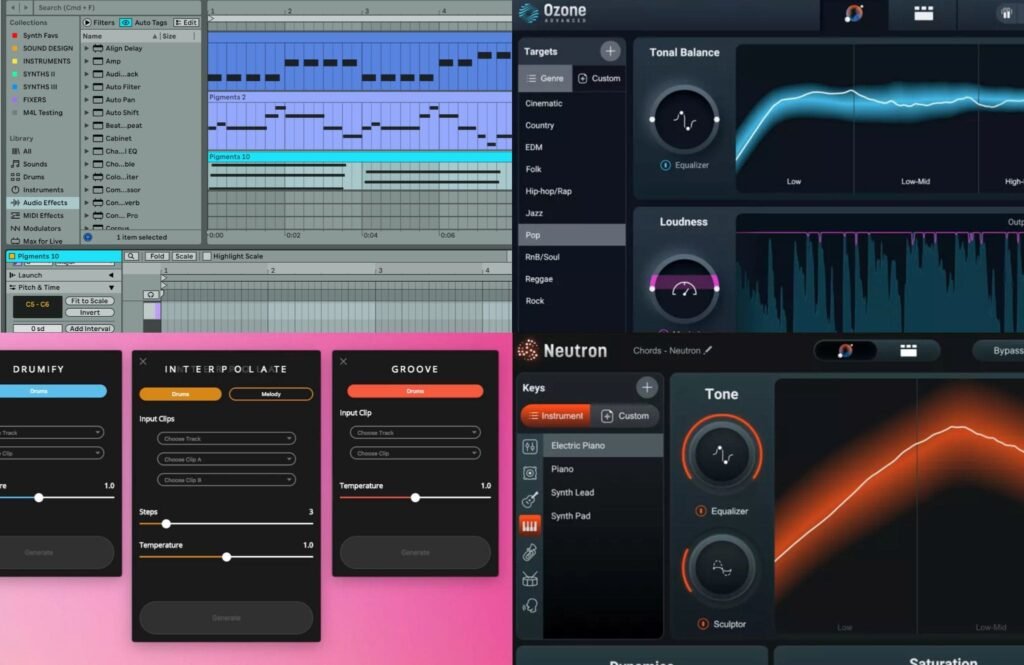The width and height of the screenshot is (1024, 665).
Task: Select Synth Pad instrument in Neutron
Action: point(602,516)
